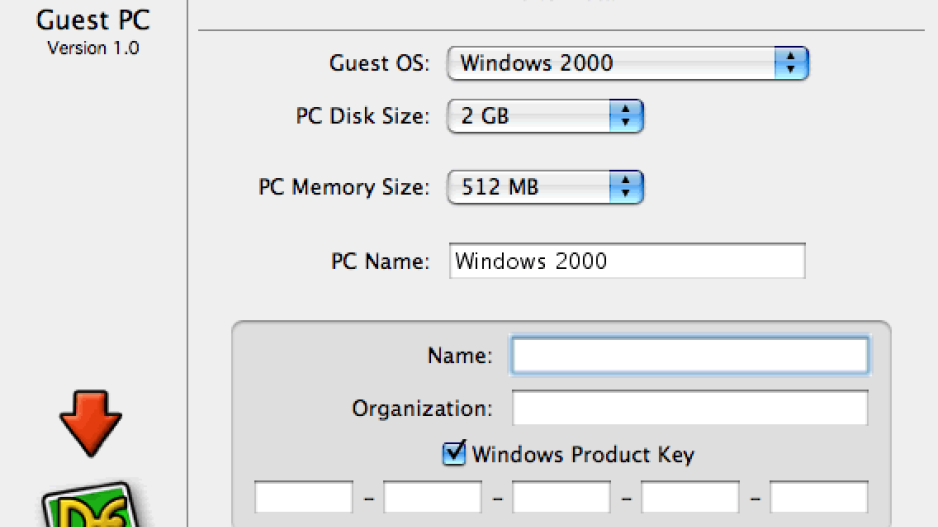Click the first product key segment field
The width and height of the screenshot is (938, 527).
point(304,496)
